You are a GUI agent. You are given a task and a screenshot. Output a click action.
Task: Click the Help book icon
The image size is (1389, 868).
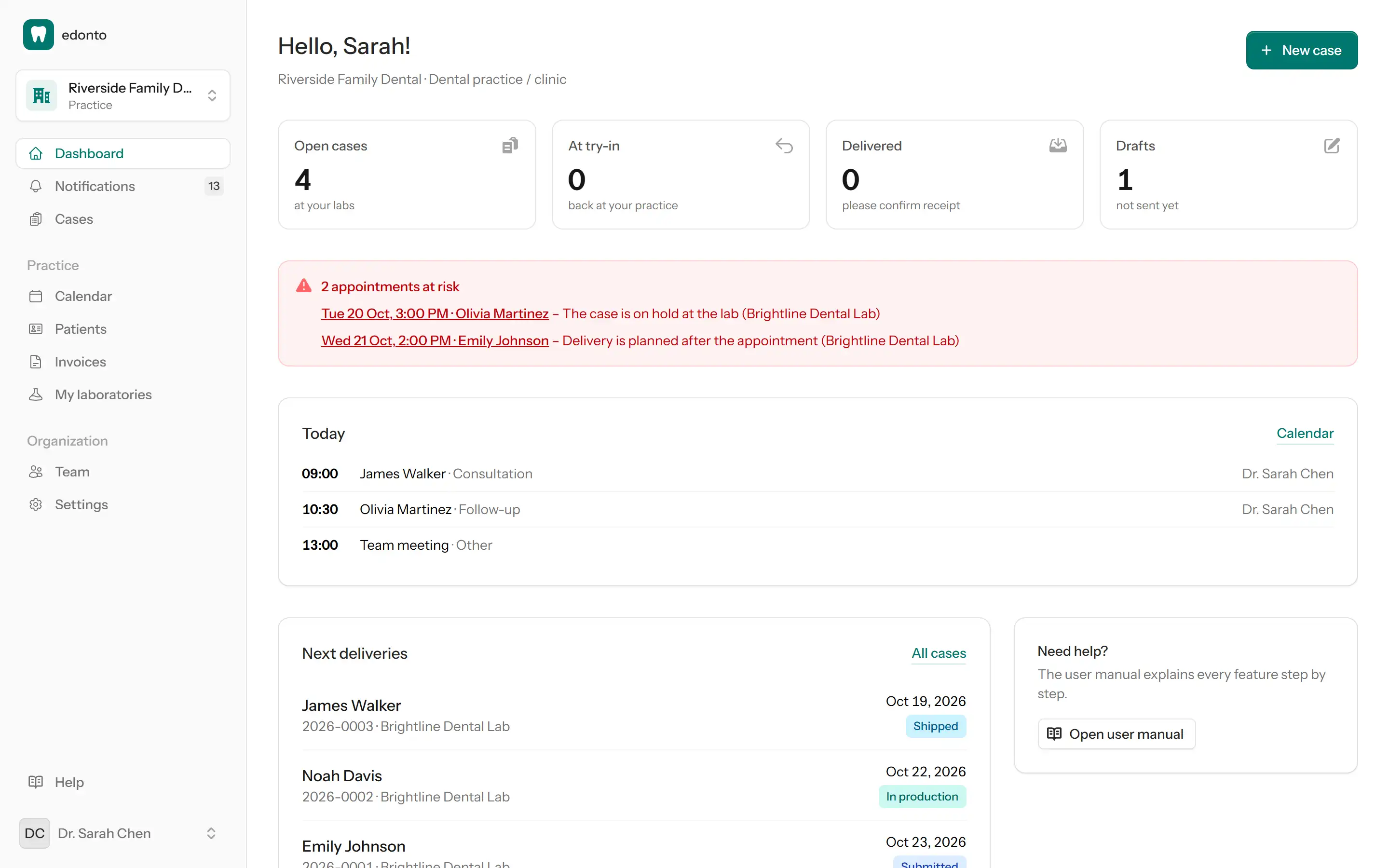pos(36,782)
